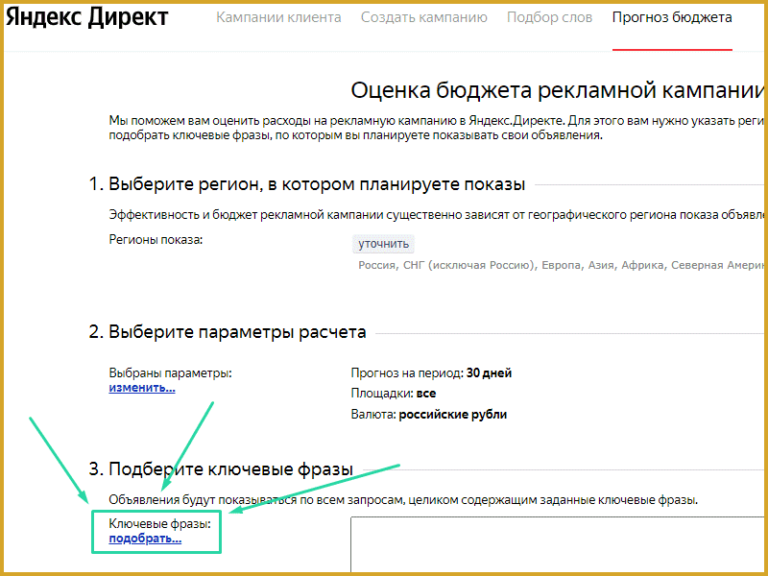This screenshot has height=576, width=768.
Task: Click the Выбраны параметры: label
Action: tap(170, 373)
